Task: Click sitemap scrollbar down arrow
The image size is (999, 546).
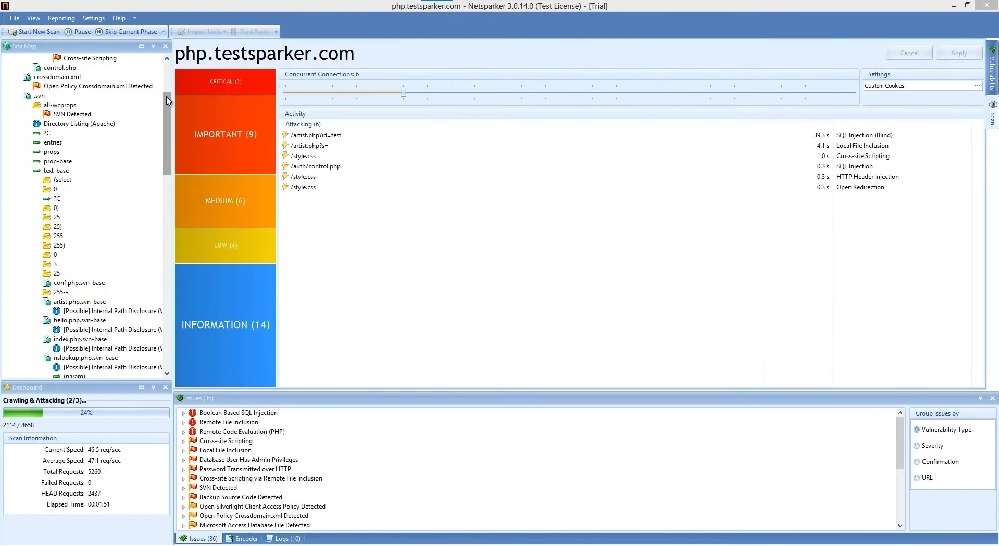Action: (x=167, y=374)
